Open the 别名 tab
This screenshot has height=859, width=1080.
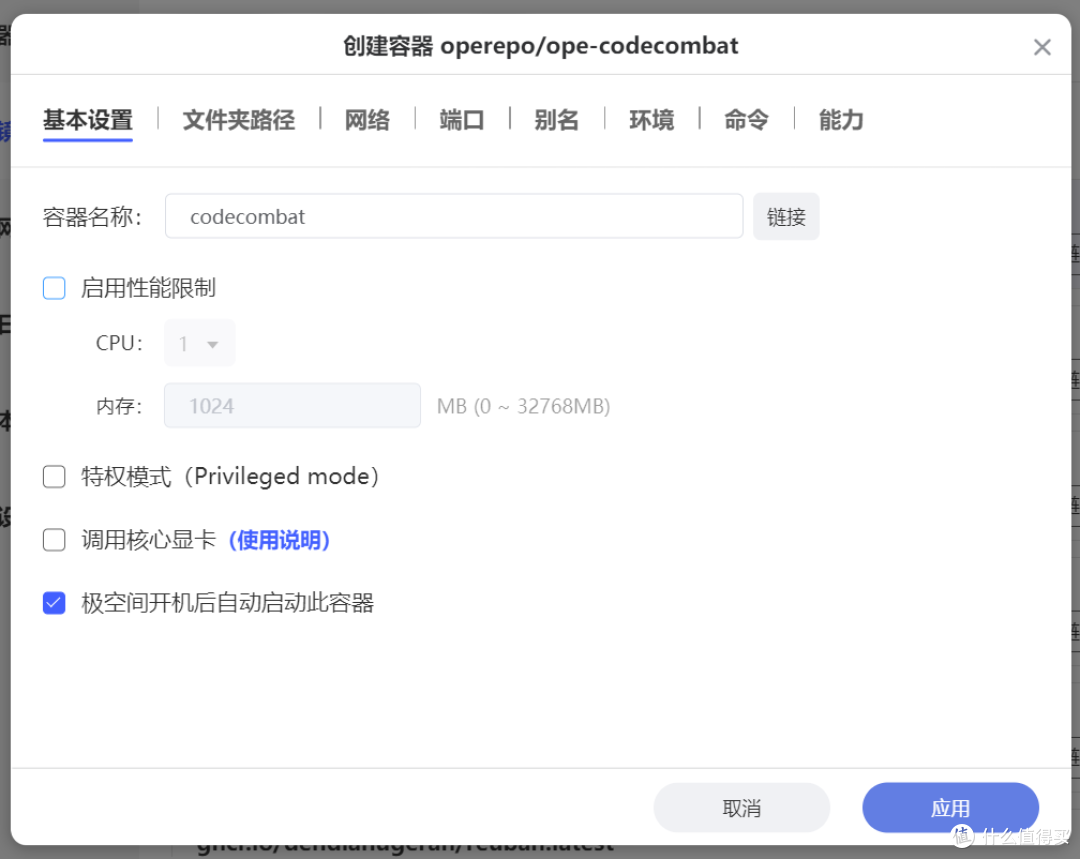click(557, 120)
